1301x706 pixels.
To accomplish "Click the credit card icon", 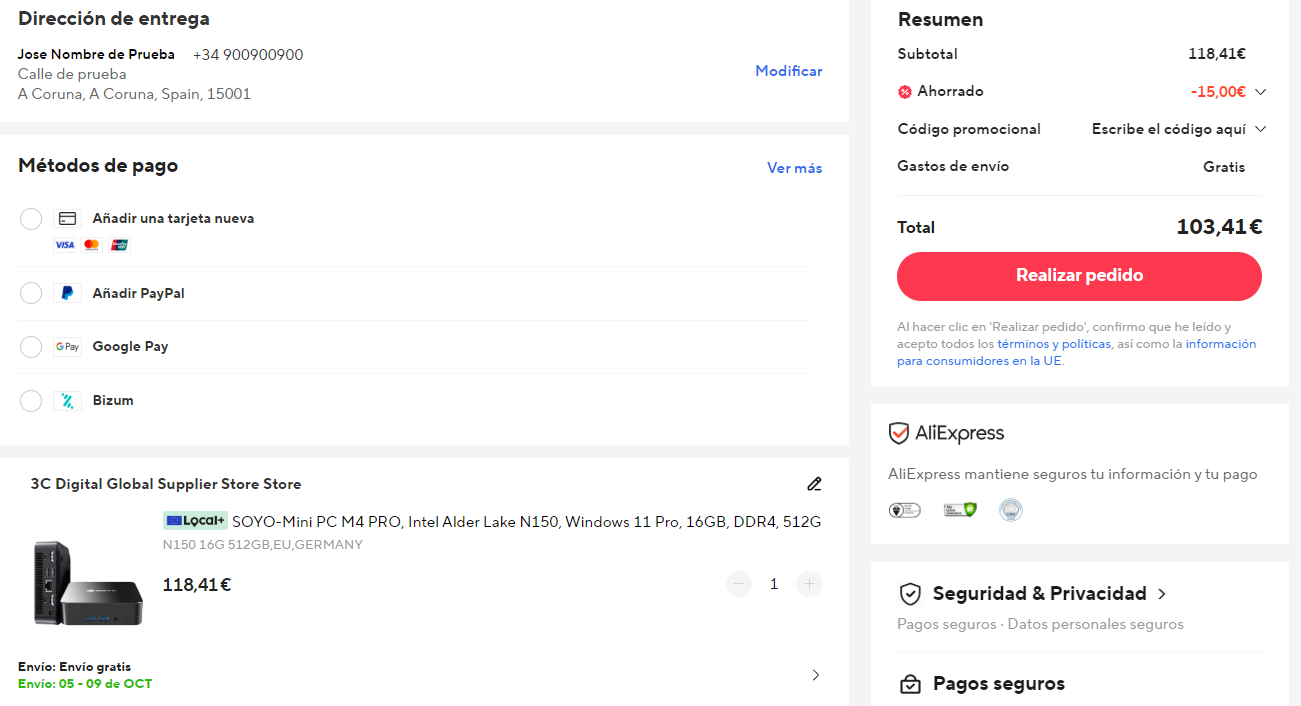I will tap(67, 219).
